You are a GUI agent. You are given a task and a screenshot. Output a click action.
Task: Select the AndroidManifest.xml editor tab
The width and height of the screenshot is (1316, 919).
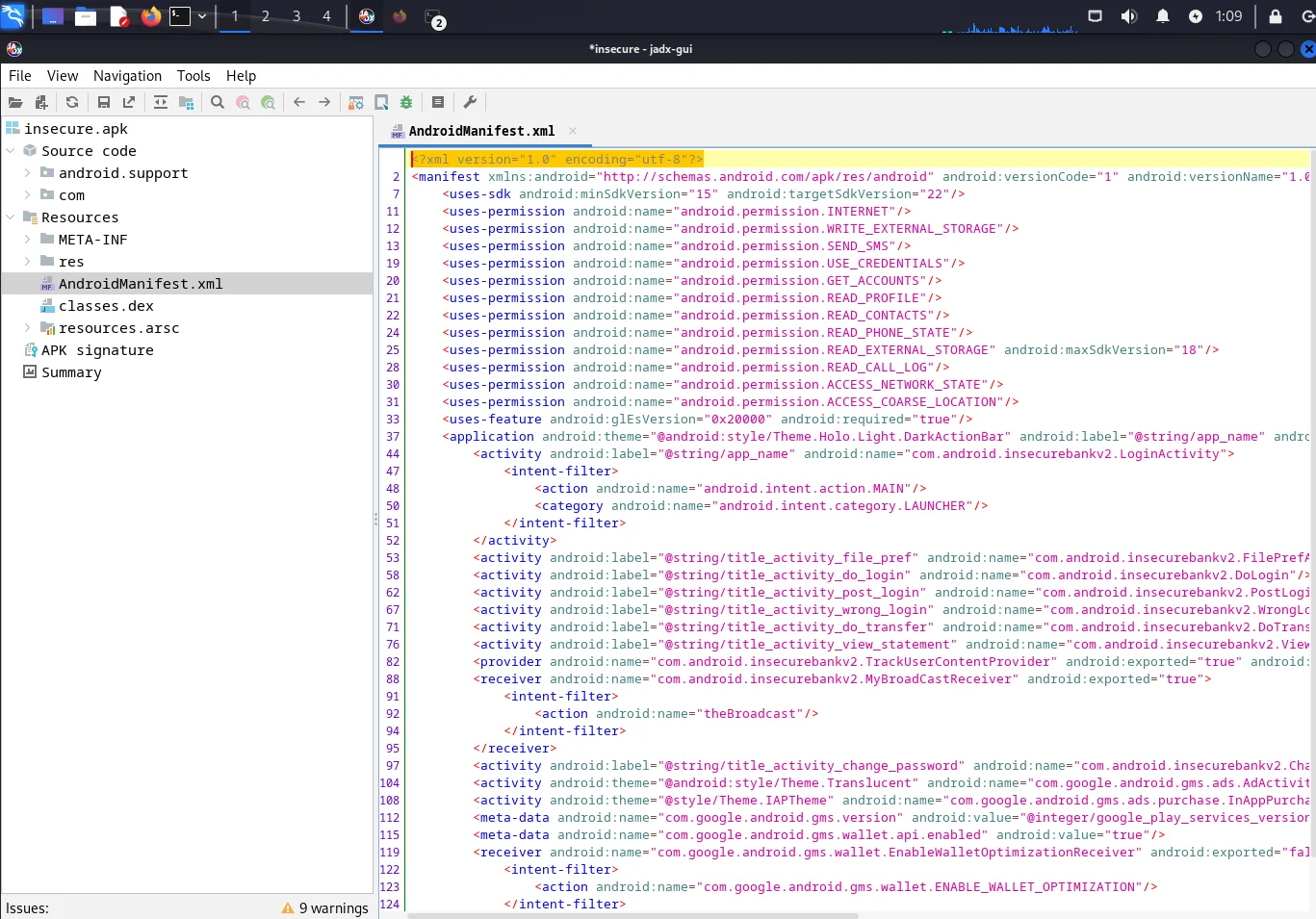click(x=481, y=131)
